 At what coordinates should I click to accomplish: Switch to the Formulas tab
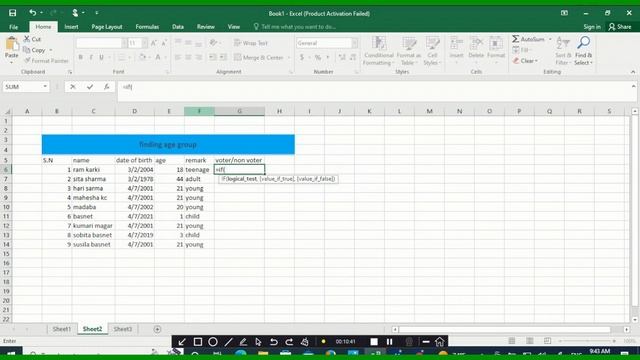[x=147, y=27]
